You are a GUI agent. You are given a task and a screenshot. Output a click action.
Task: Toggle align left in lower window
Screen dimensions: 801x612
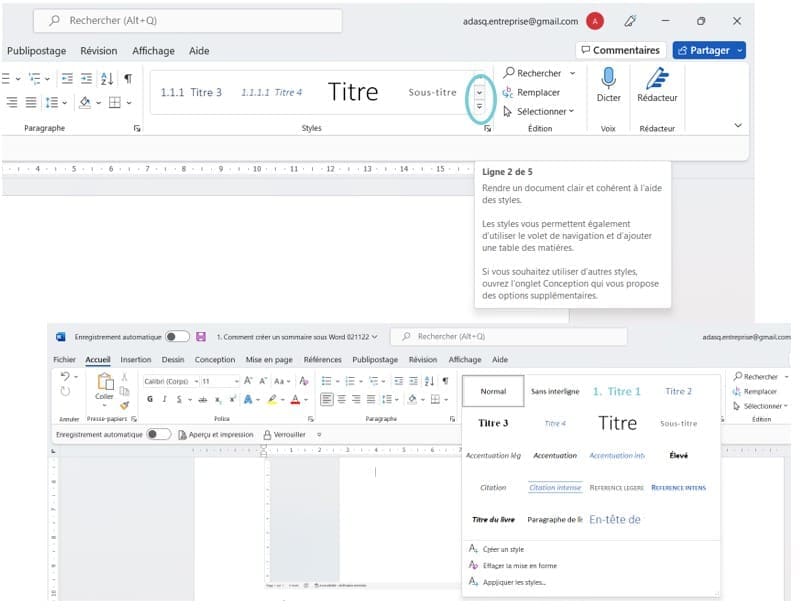click(x=326, y=399)
